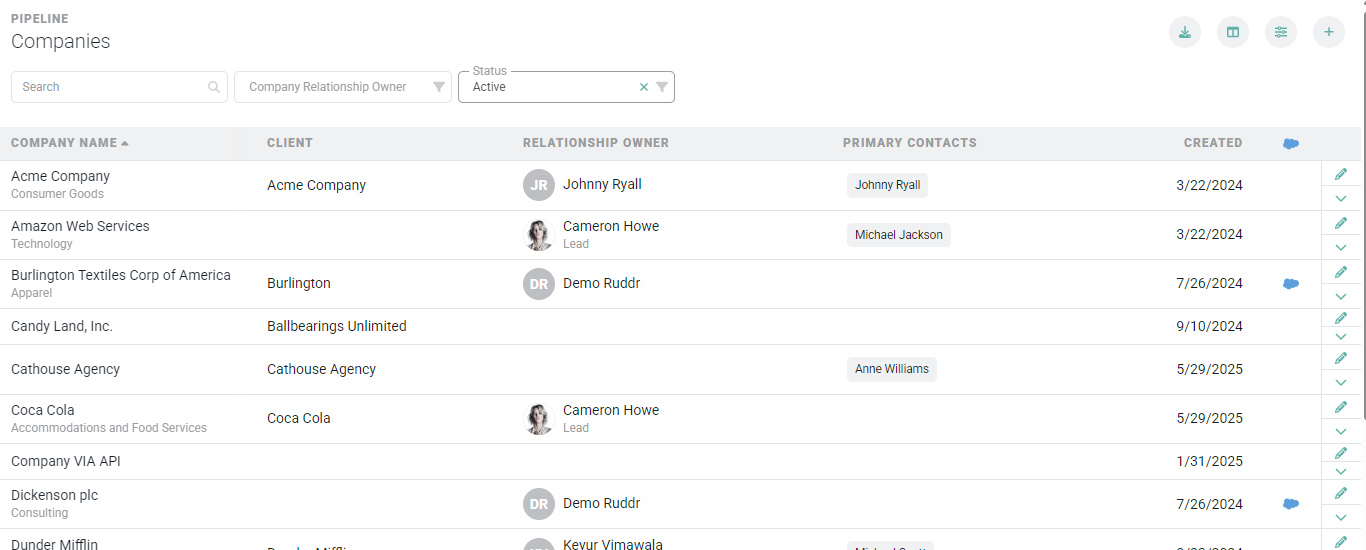
Task: Open the filter settings sliders icon
Action: (1281, 32)
